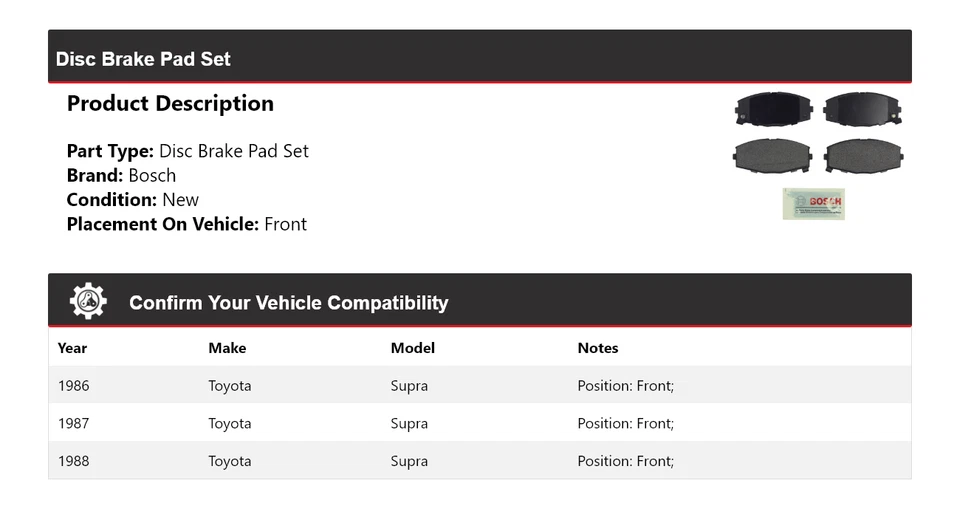Screen dimensions: 960x517
Task: Select the bottom-right brake pad image
Action: pos(862,156)
